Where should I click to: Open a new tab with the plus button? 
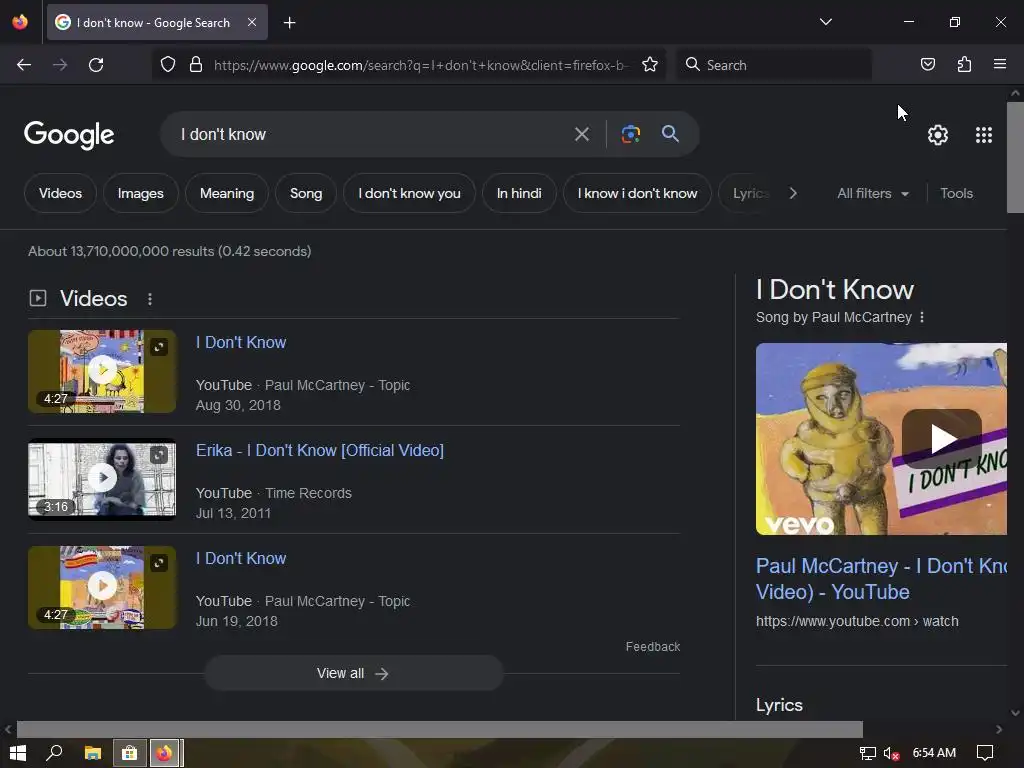click(289, 23)
